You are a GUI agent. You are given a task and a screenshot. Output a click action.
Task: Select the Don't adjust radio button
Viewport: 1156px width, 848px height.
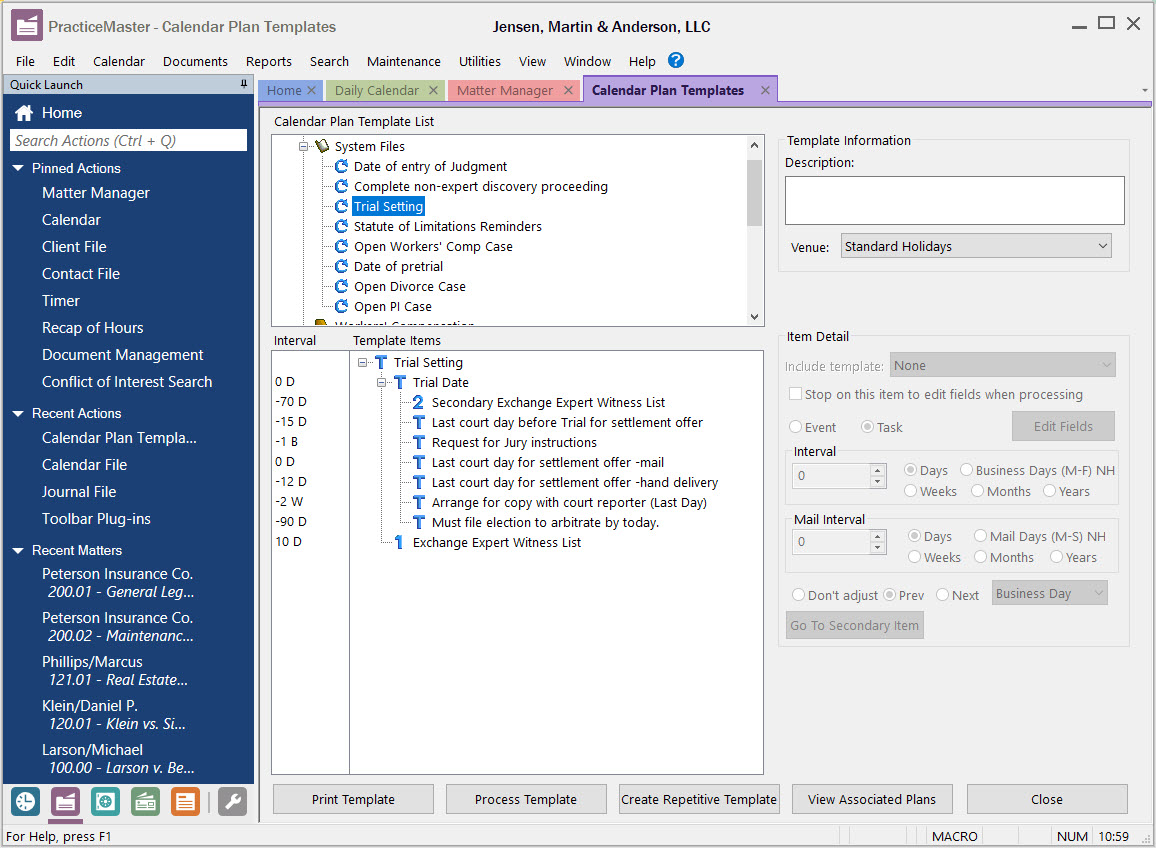pyautogui.click(x=798, y=594)
